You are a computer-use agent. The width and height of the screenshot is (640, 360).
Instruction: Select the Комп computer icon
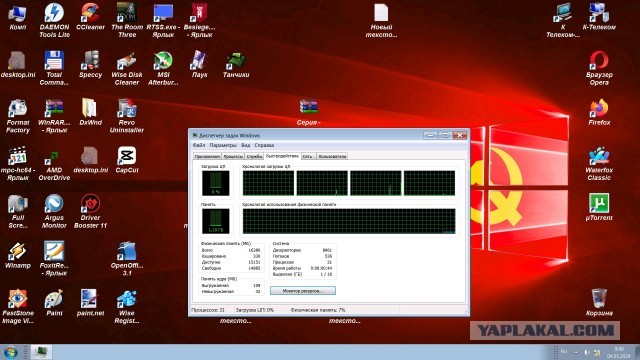pyautogui.click(x=18, y=16)
